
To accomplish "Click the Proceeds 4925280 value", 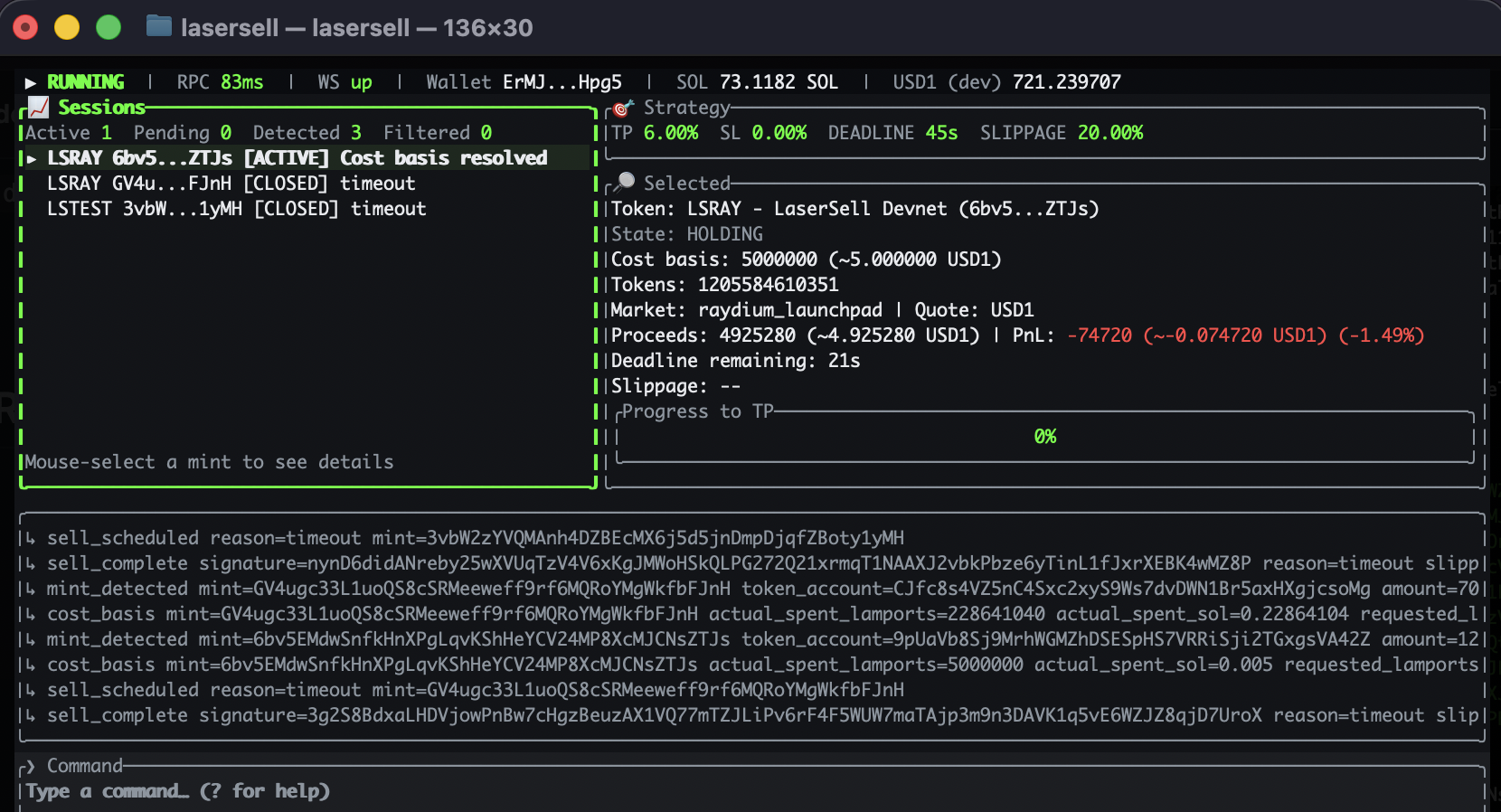I will pyautogui.click(x=796, y=335).
